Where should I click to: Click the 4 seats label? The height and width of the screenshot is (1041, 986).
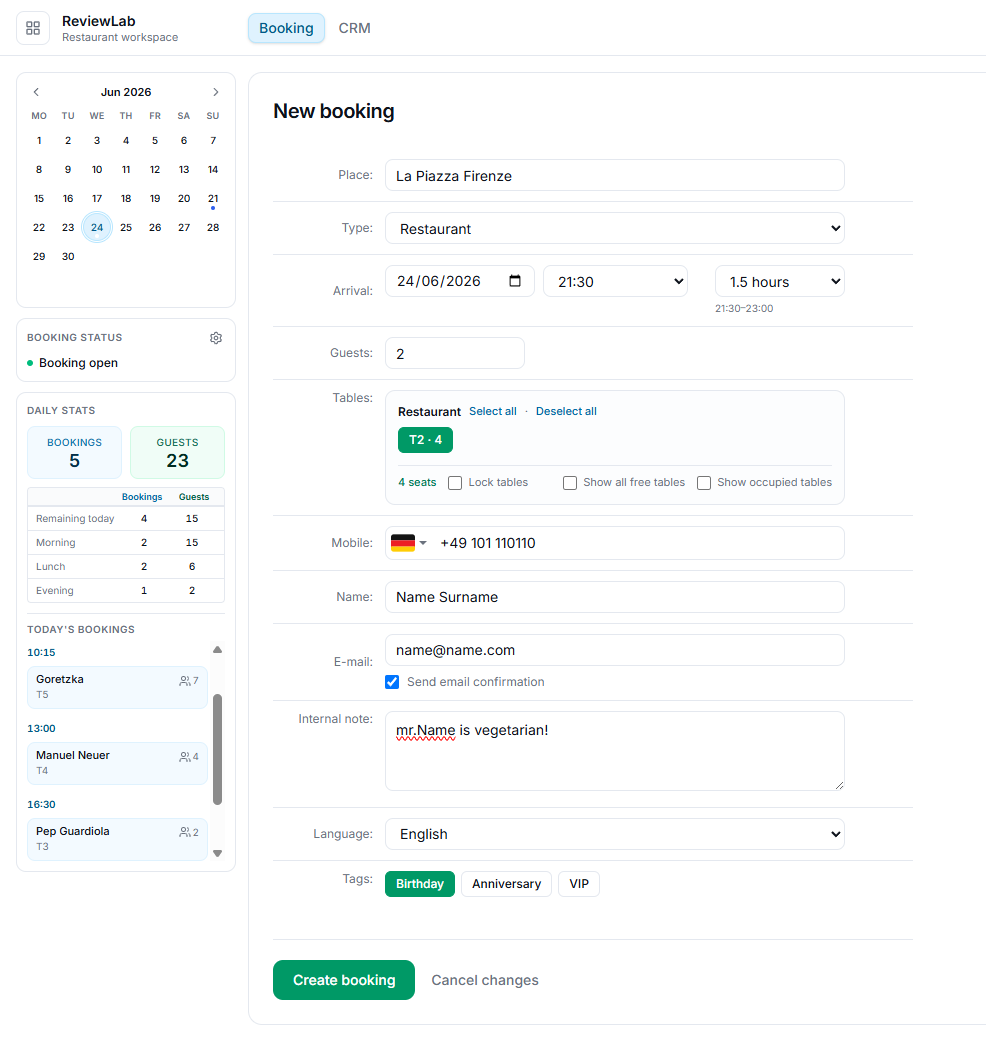coord(417,483)
